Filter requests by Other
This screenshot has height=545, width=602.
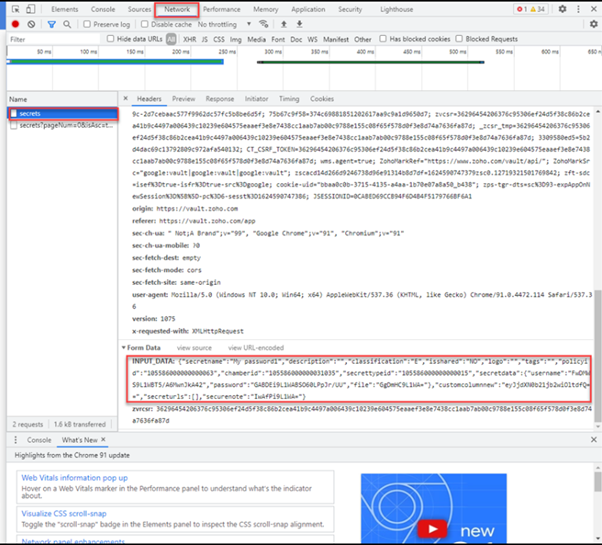point(362,39)
